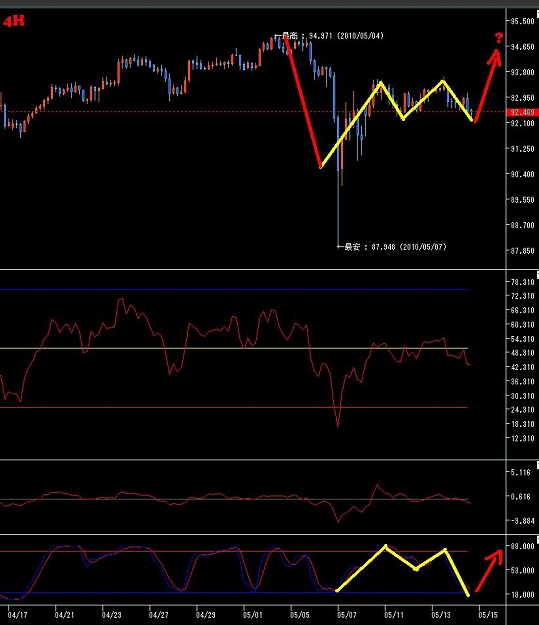Select the 最高 94.971 high annotation label

(329, 36)
